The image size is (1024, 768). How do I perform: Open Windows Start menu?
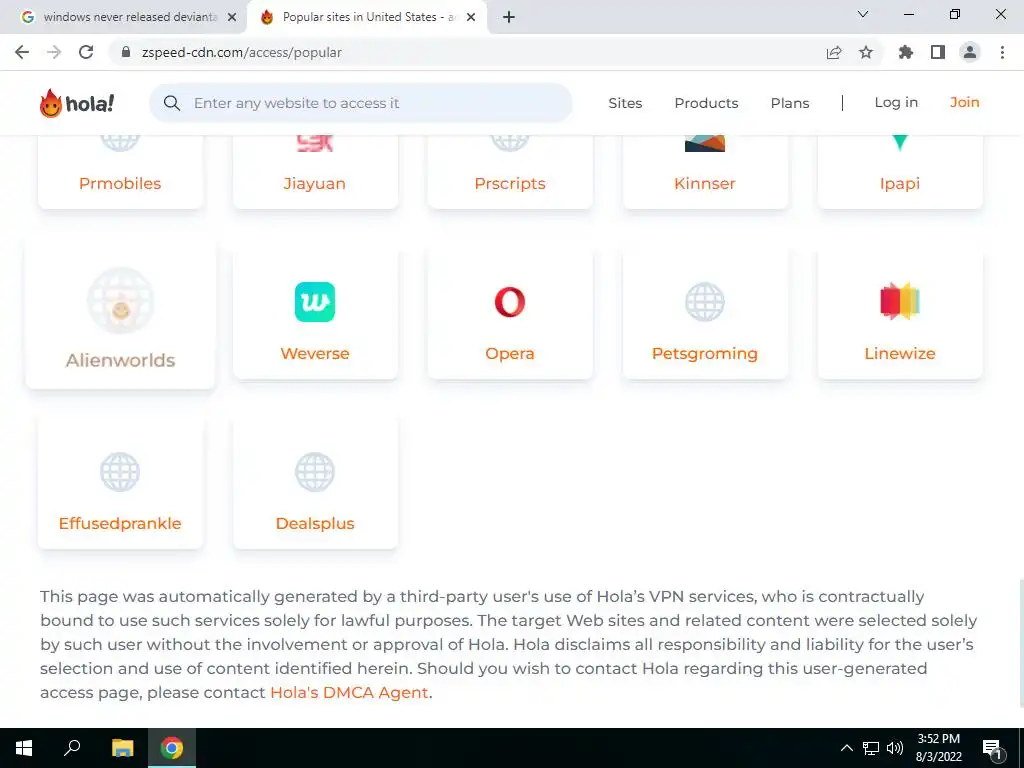(24, 748)
